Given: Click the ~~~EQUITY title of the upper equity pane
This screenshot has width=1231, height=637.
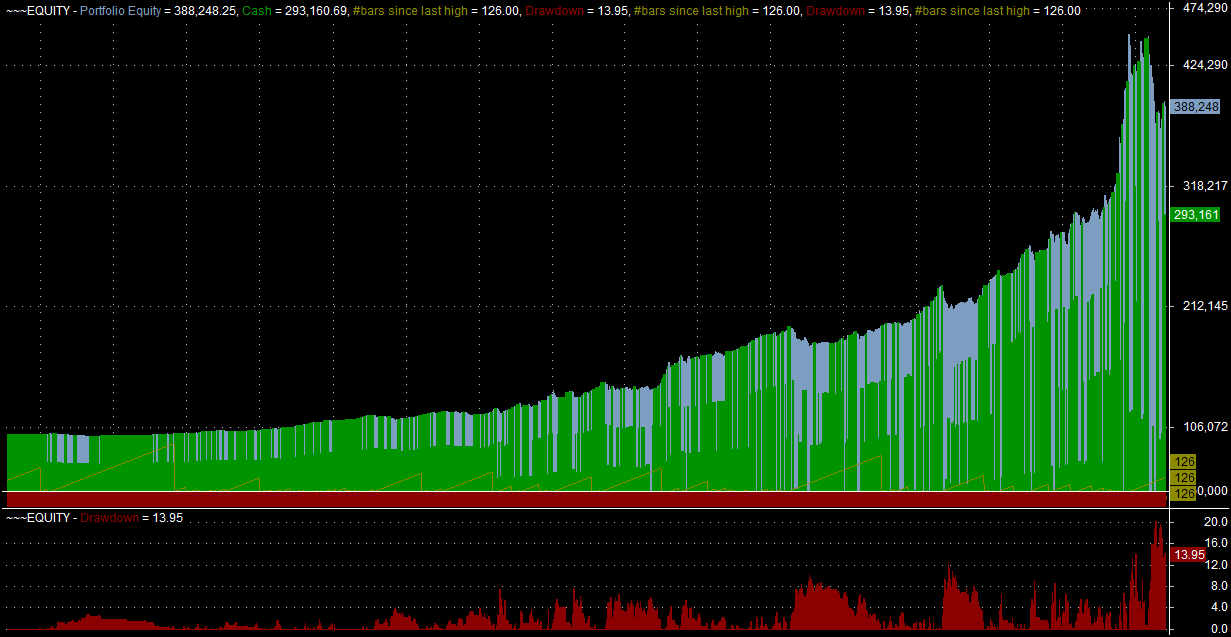Looking at the screenshot, I should pos(37,10).
